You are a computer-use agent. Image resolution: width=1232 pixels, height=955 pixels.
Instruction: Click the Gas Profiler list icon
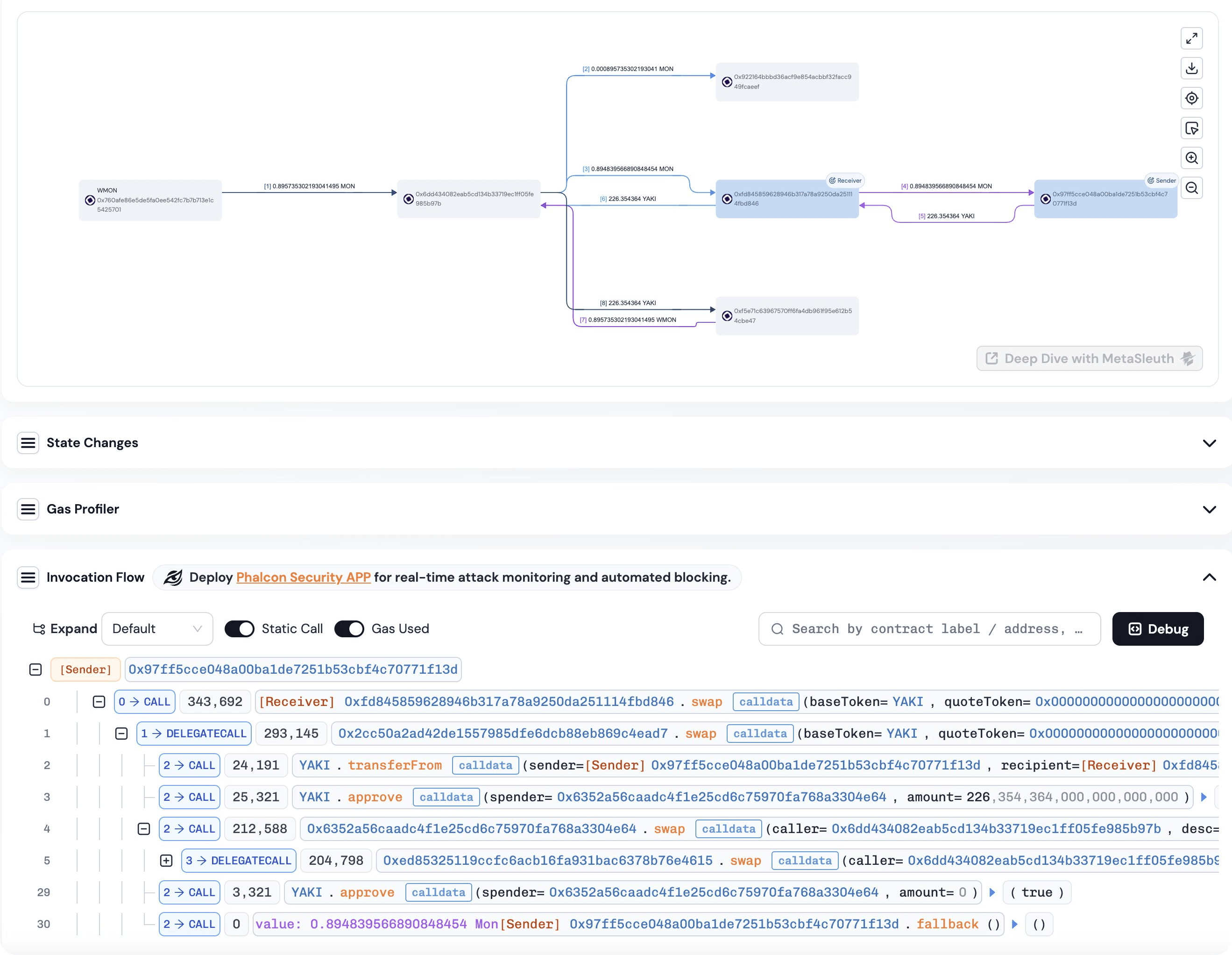point(28,509)
